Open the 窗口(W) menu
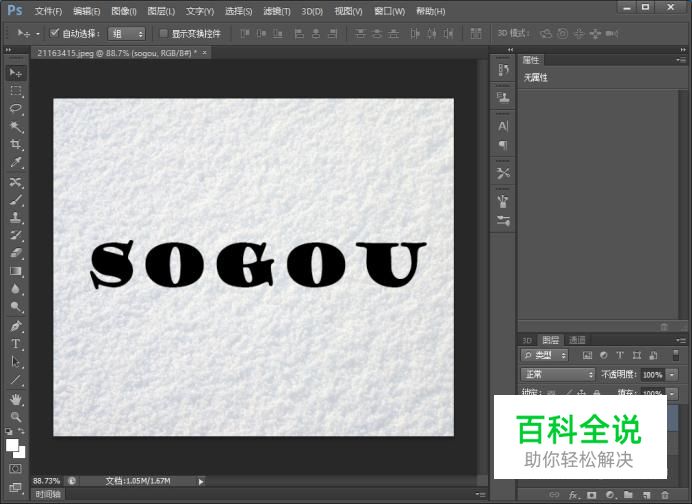 (x=389, y=11)
